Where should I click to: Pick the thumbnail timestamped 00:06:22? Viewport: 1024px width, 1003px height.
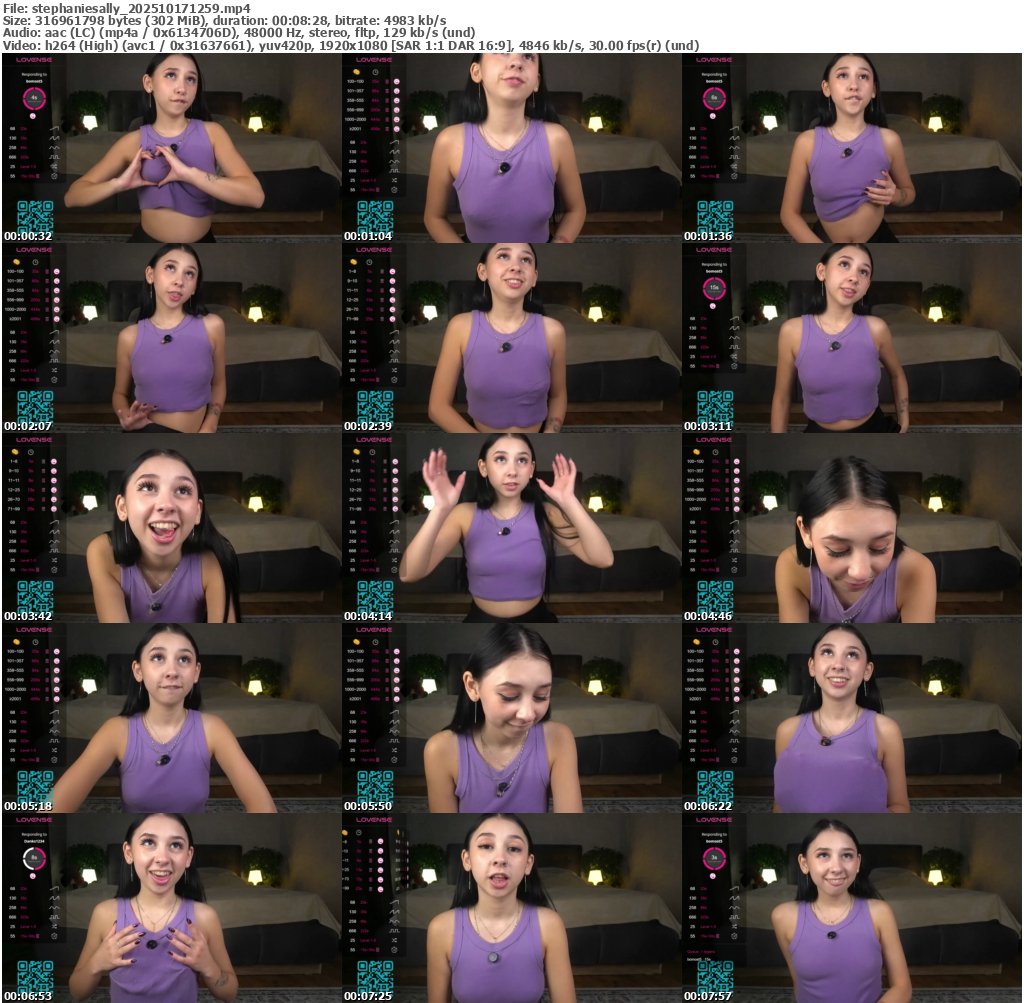coord(852,718)
